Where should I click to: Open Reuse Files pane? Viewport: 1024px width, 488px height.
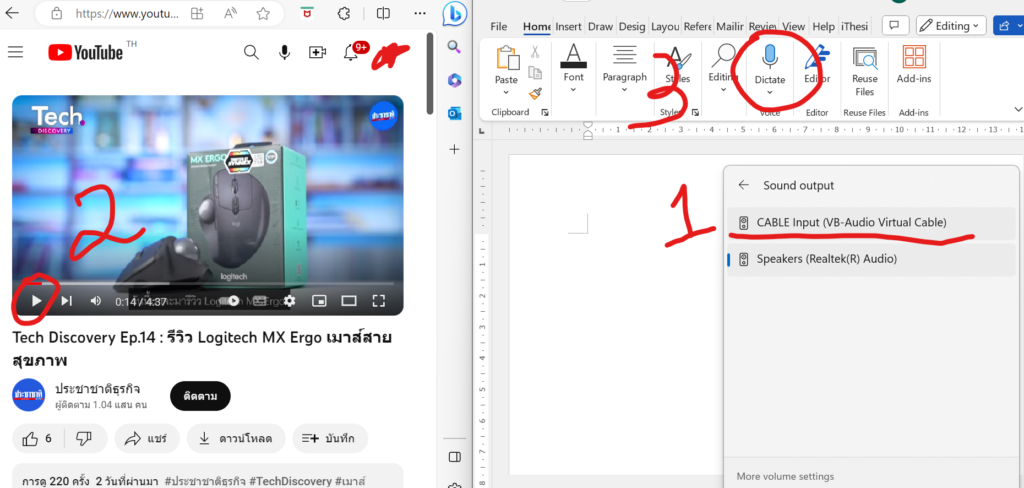coord(865,71)
